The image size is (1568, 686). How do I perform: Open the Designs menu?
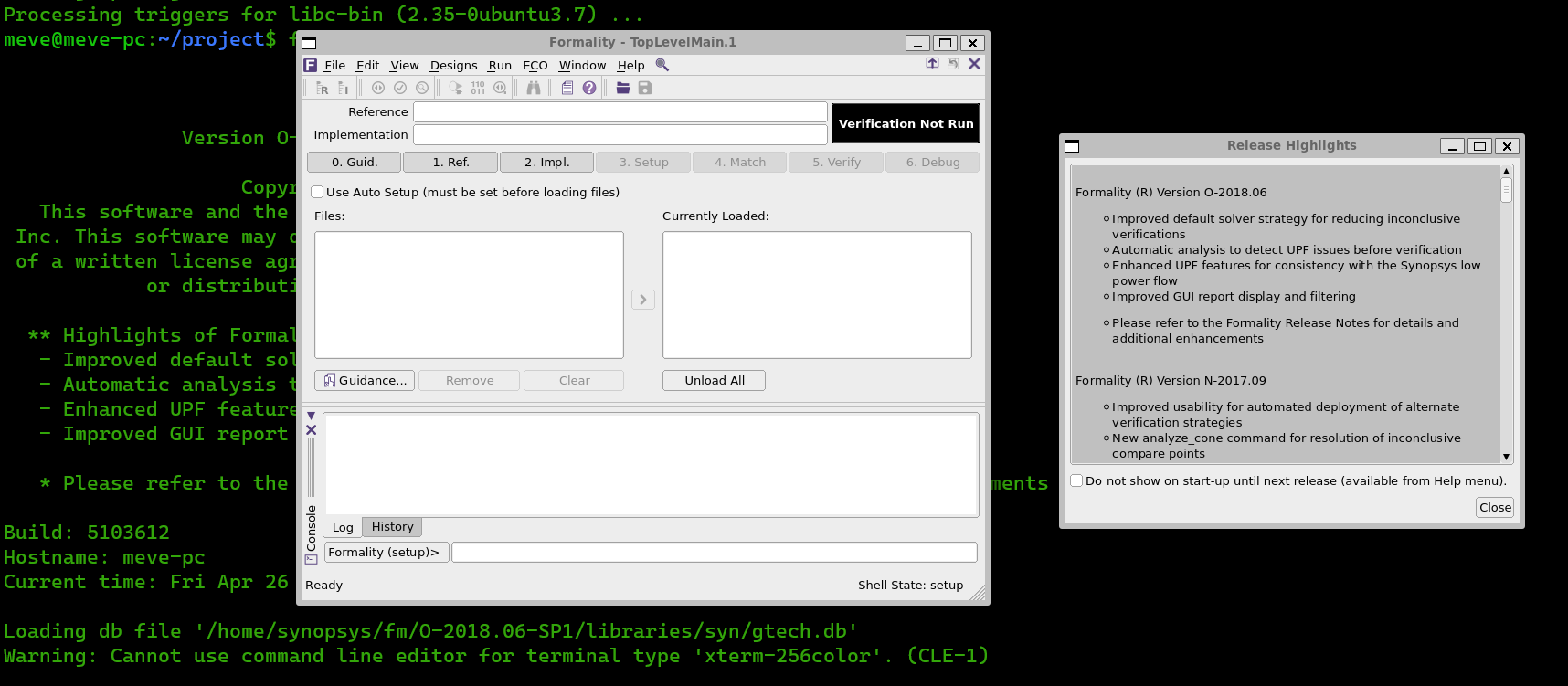pyautogui.click(x=453, y=65)
